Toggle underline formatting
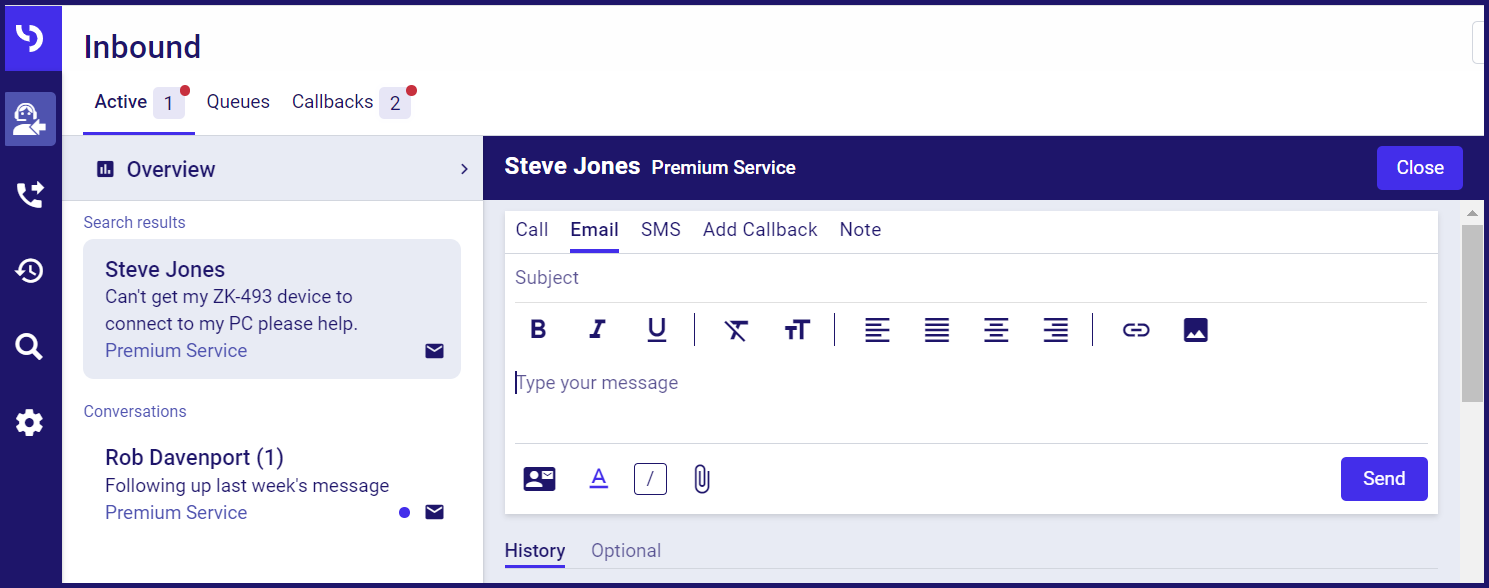The image size is (1489, 588). 657,329
